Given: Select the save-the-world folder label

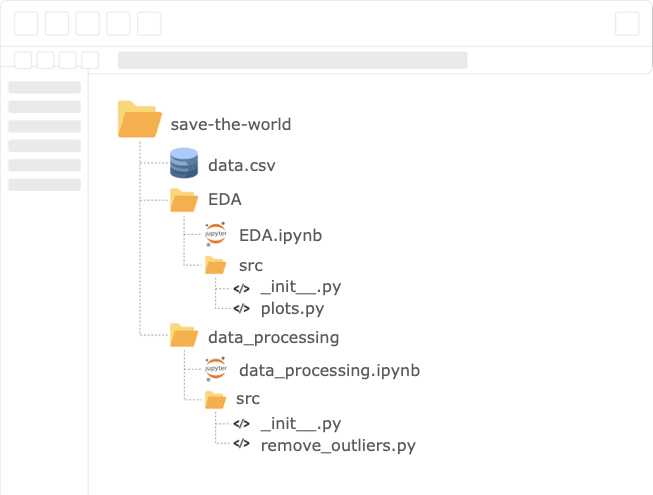Looking at the screenshot, I should pyautogui.click(x=231, y=124).
